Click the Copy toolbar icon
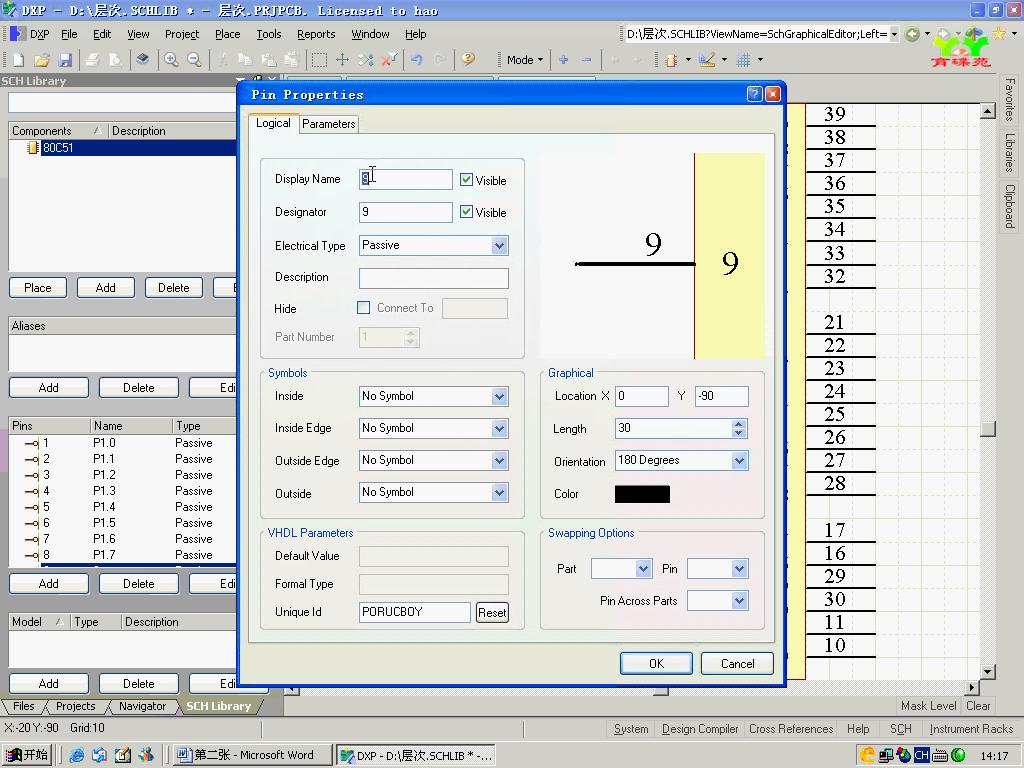Viewport: 1024px width, 768px height. (x=245, y=60)
